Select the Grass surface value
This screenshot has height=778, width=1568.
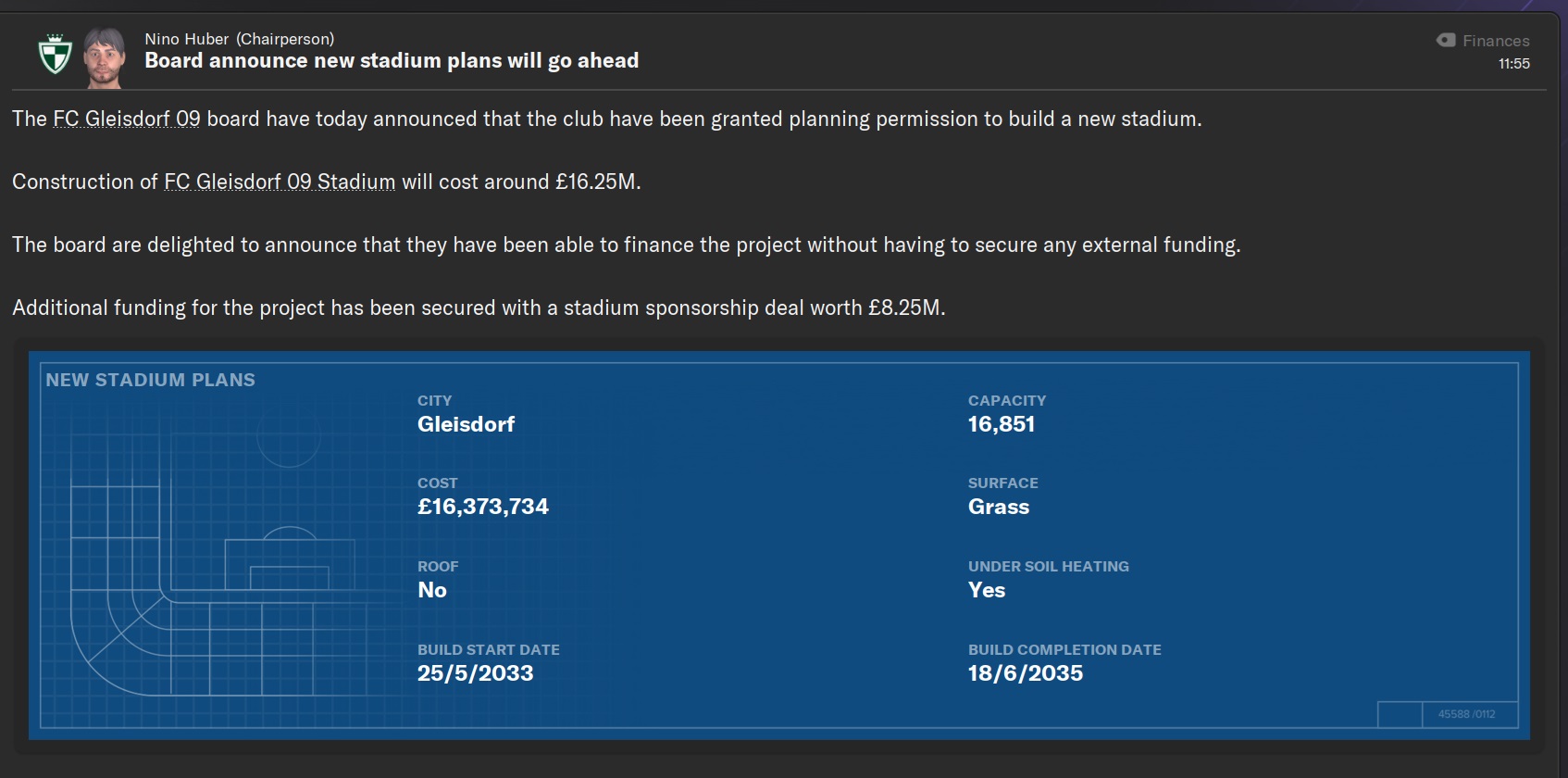(x=998, y=507)
